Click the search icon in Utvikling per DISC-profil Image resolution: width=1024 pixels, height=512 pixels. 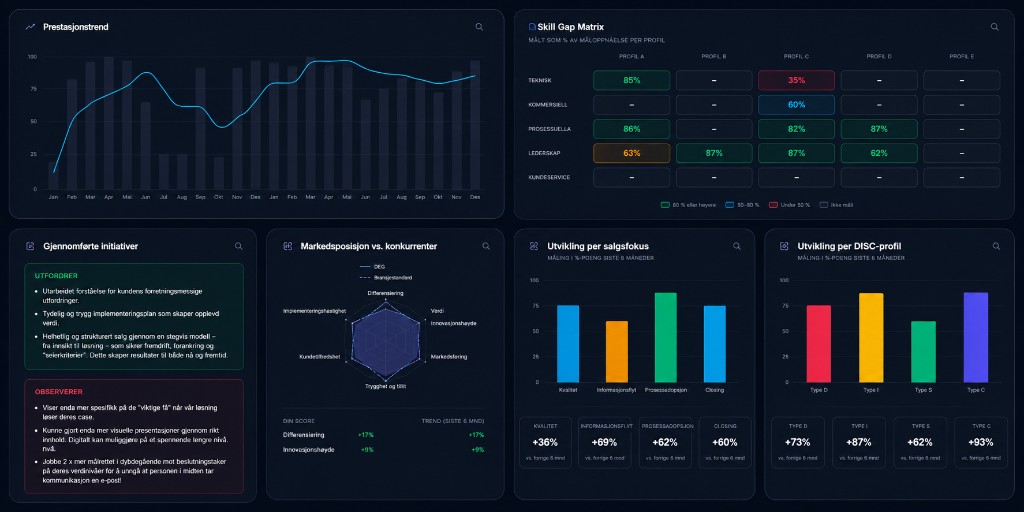[x=996, y=246]
